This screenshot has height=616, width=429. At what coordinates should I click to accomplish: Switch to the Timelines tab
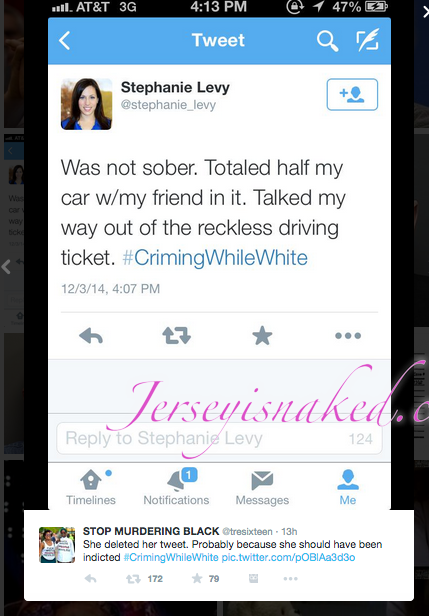[x=91, y=487]
